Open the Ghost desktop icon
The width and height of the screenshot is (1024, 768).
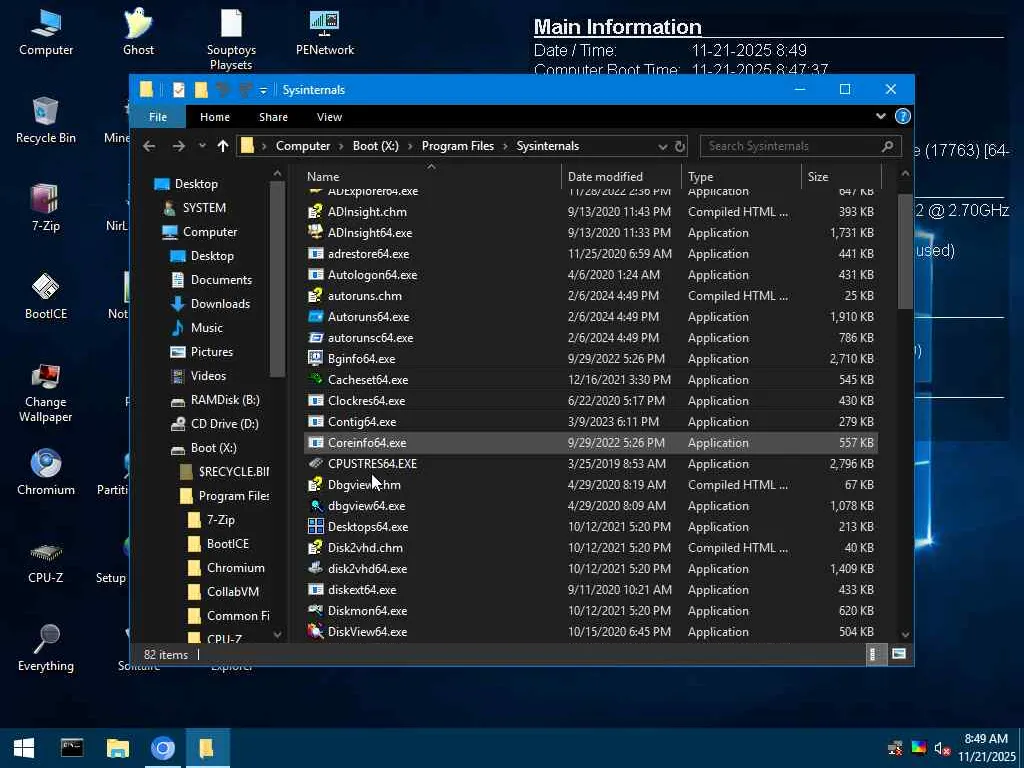[138, 31]
